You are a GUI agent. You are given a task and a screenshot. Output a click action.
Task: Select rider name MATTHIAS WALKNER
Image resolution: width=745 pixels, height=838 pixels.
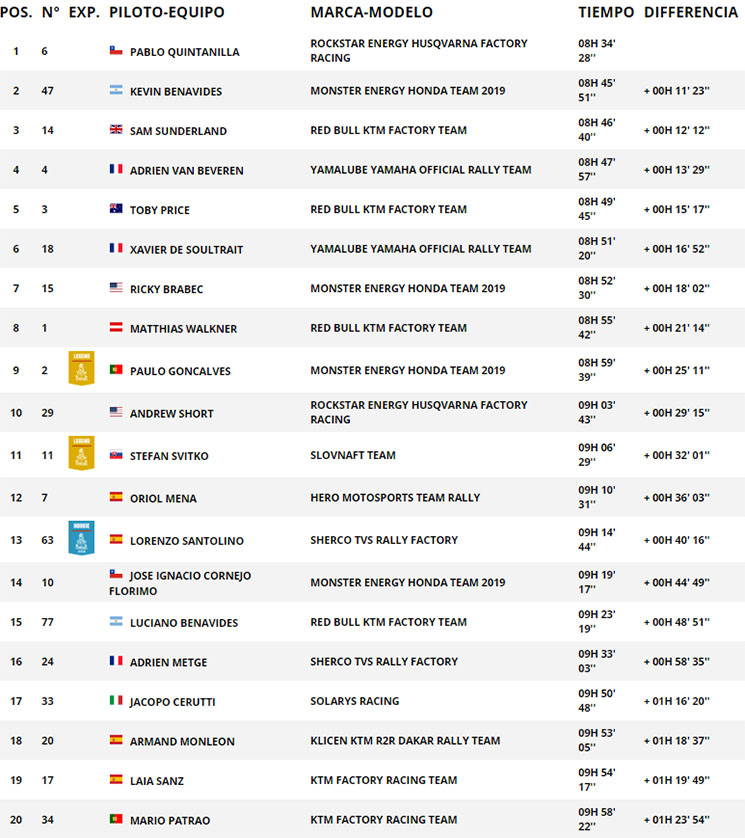pos(183,329)
